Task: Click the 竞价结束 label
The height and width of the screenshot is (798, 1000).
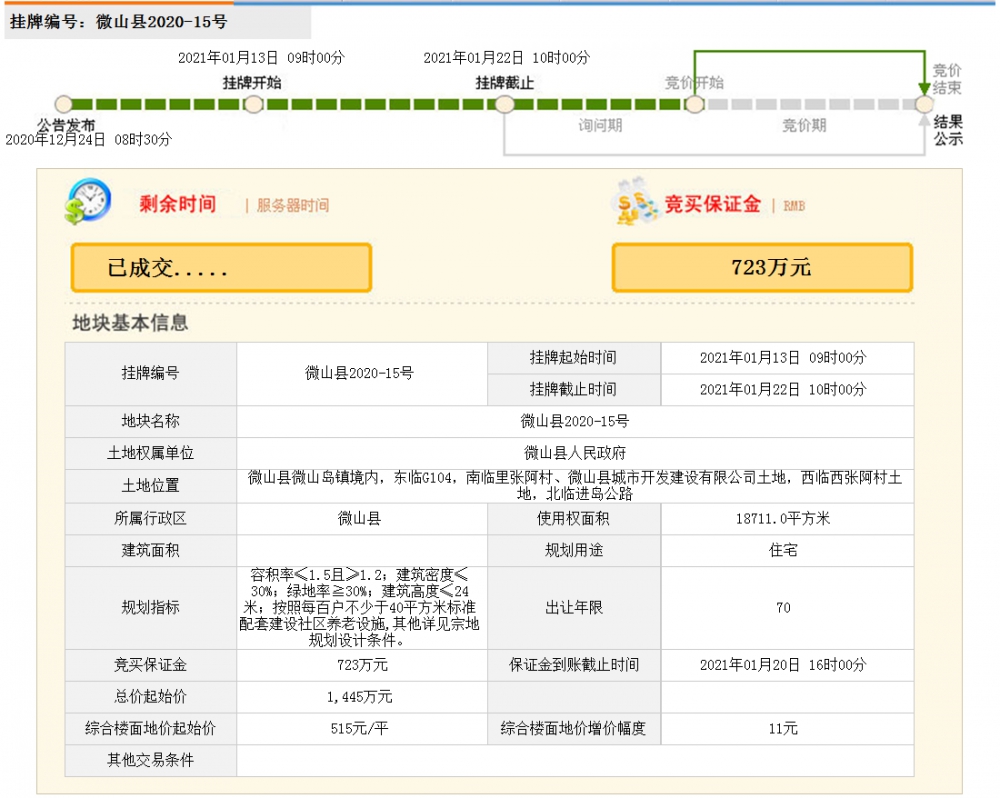Action: (x=946, y=79)
